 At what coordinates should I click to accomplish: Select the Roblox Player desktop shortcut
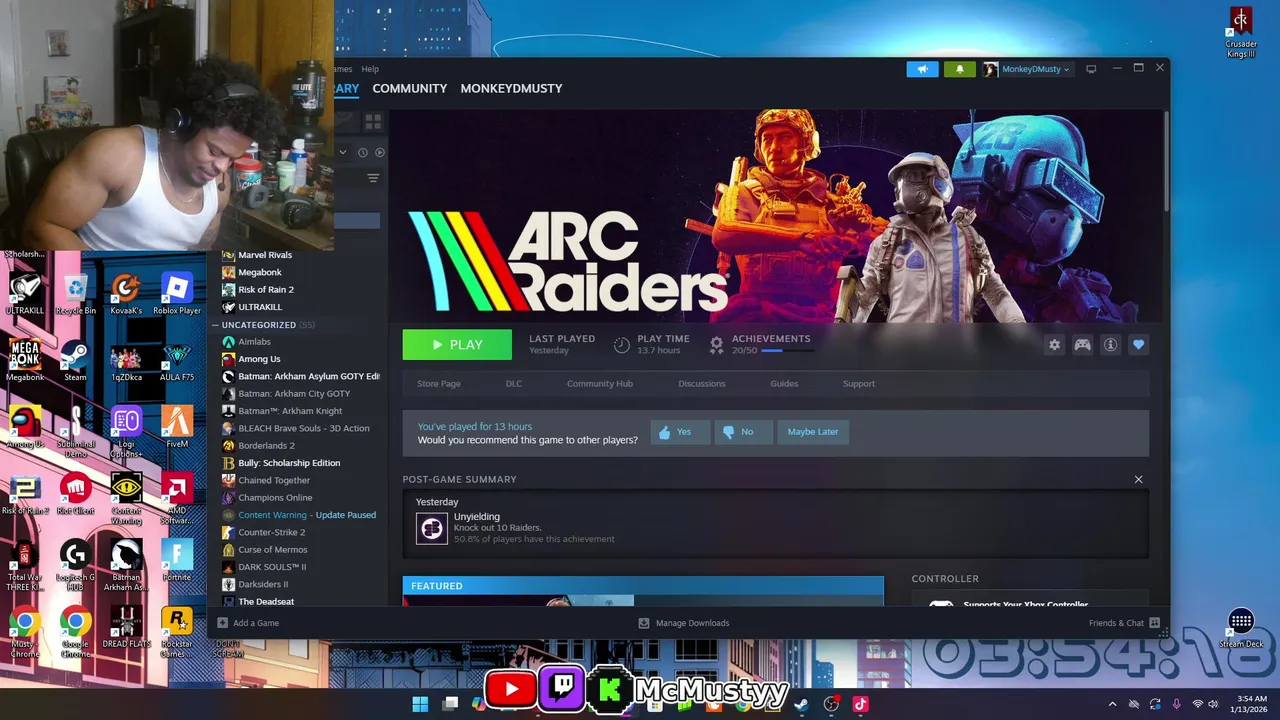pyautogui.click(x=177, y=295)
